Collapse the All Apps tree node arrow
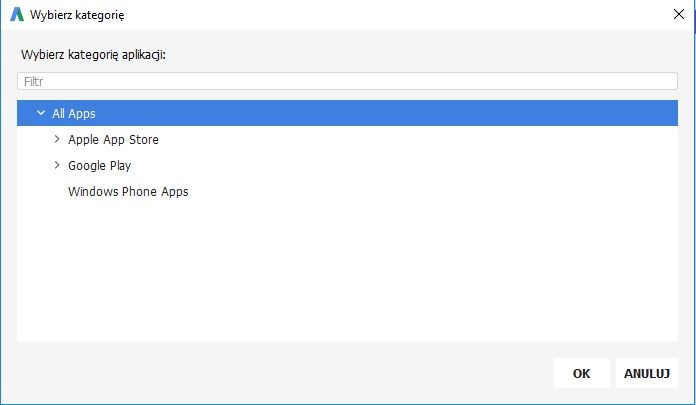The width and height of the screenshot is (696, 405). (x=41, y=113)
